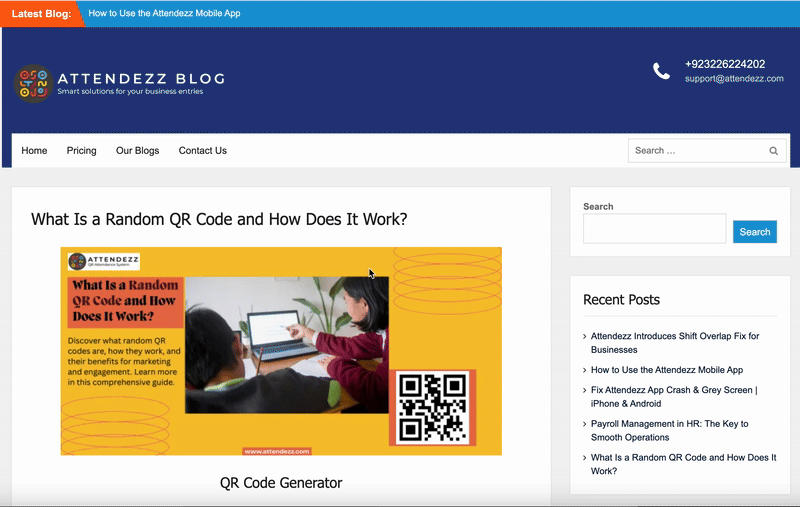Image resolution: width=800 pixels, height=507 pixels.
Task: Open latest blog headline in top ticker
Action: [x=164, y=14]
